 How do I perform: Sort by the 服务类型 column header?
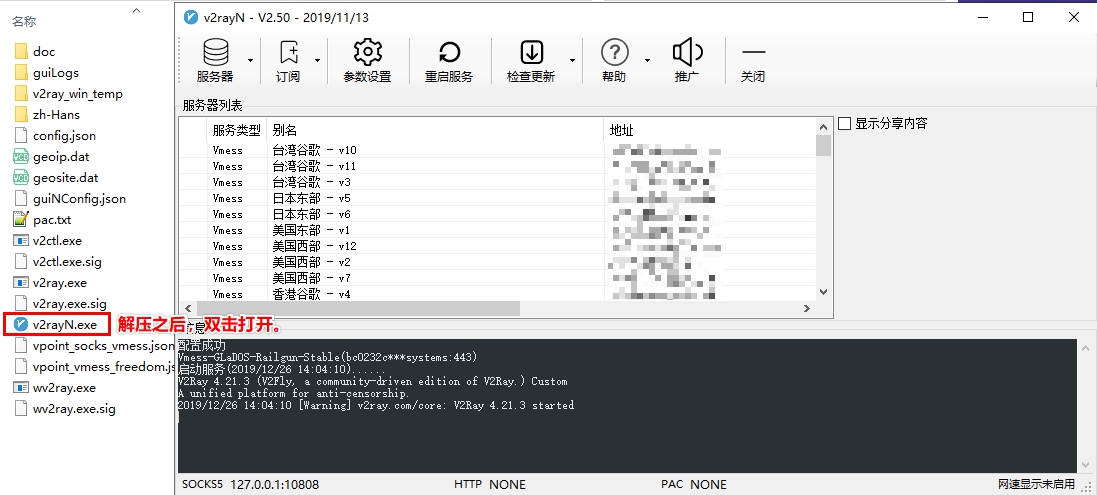pyautogui.click(x=236, y=130)
